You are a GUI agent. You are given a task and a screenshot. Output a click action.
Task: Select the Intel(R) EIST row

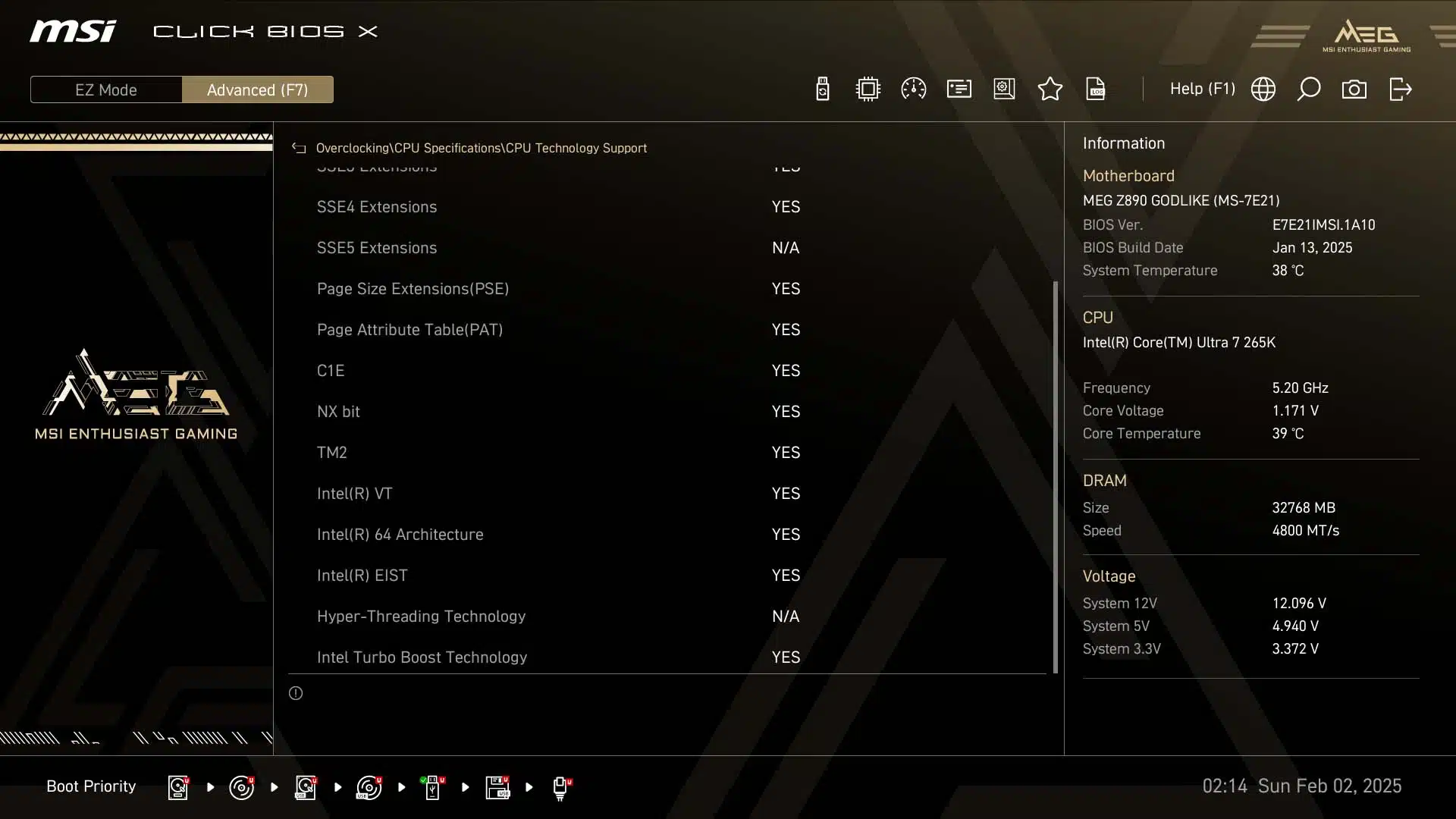(667, 576)
